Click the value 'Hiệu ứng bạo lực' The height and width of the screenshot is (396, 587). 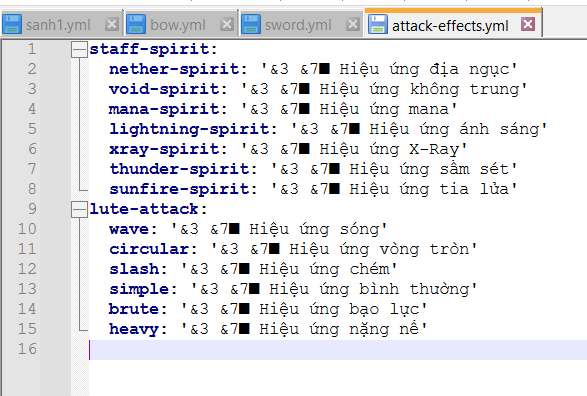click(x=340, y=310)
